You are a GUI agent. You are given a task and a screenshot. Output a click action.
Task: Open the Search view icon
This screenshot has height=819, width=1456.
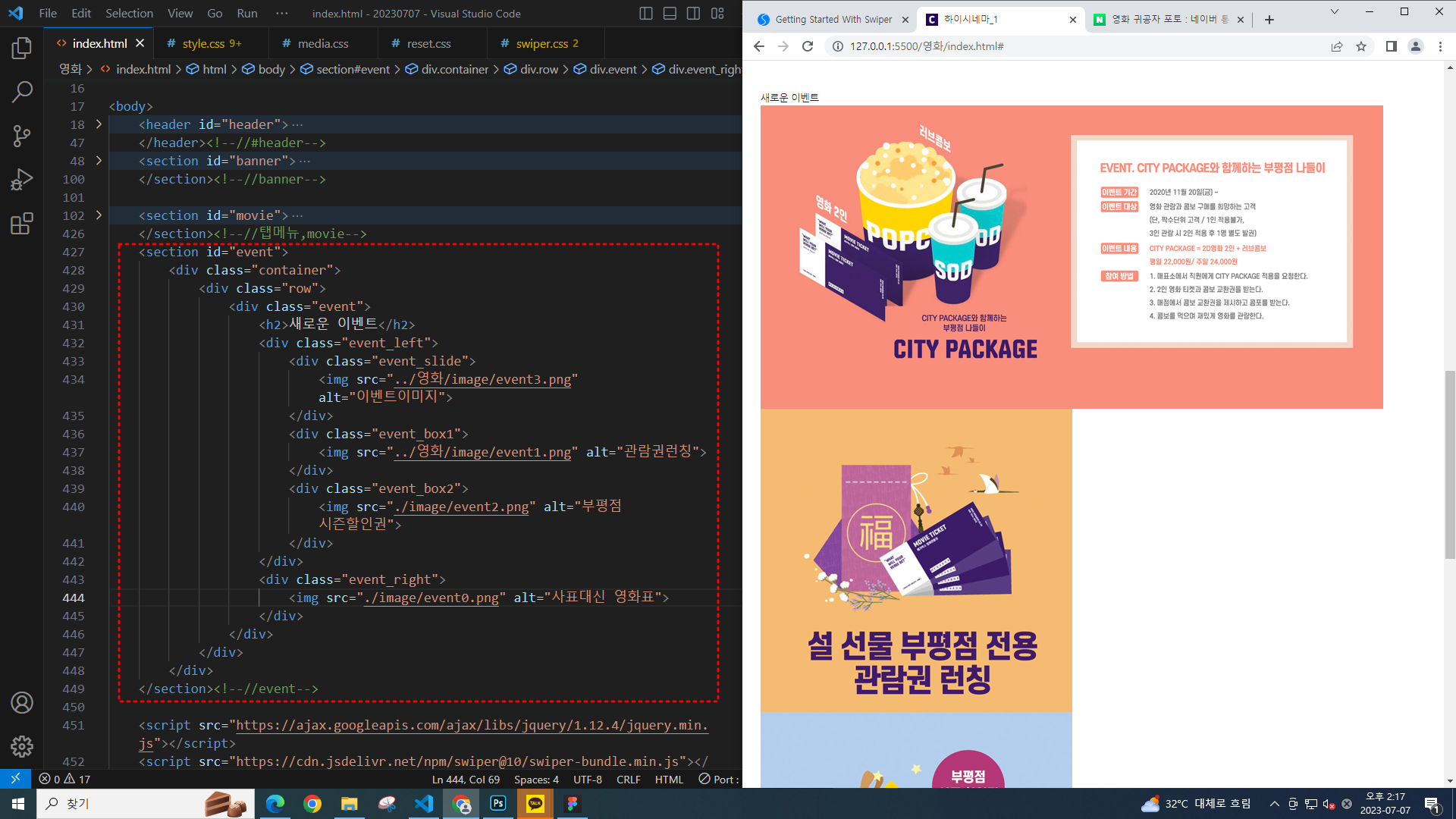pos(21,93)
